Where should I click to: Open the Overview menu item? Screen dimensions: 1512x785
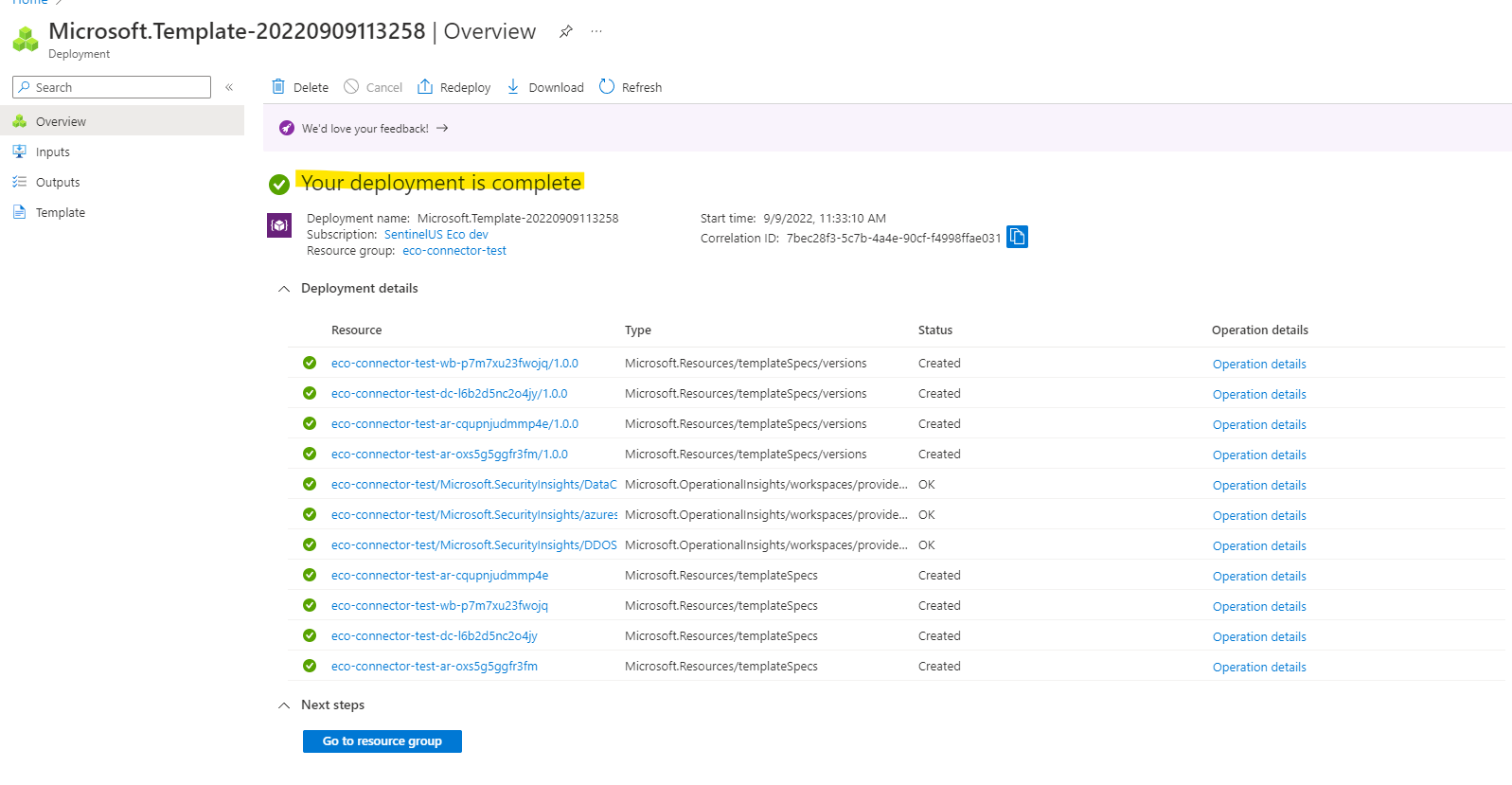point(122,121)
